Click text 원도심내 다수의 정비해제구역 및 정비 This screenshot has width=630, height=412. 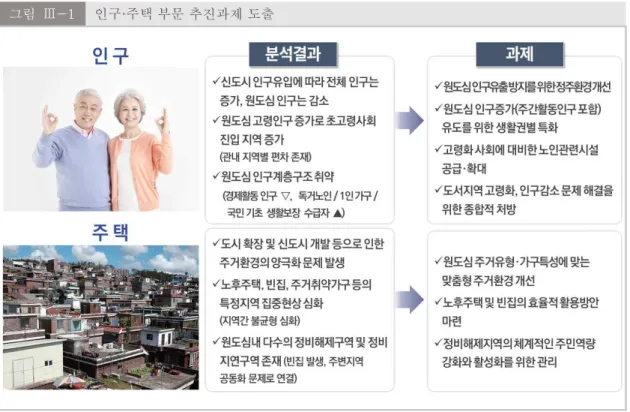click(x=305, y=342)
